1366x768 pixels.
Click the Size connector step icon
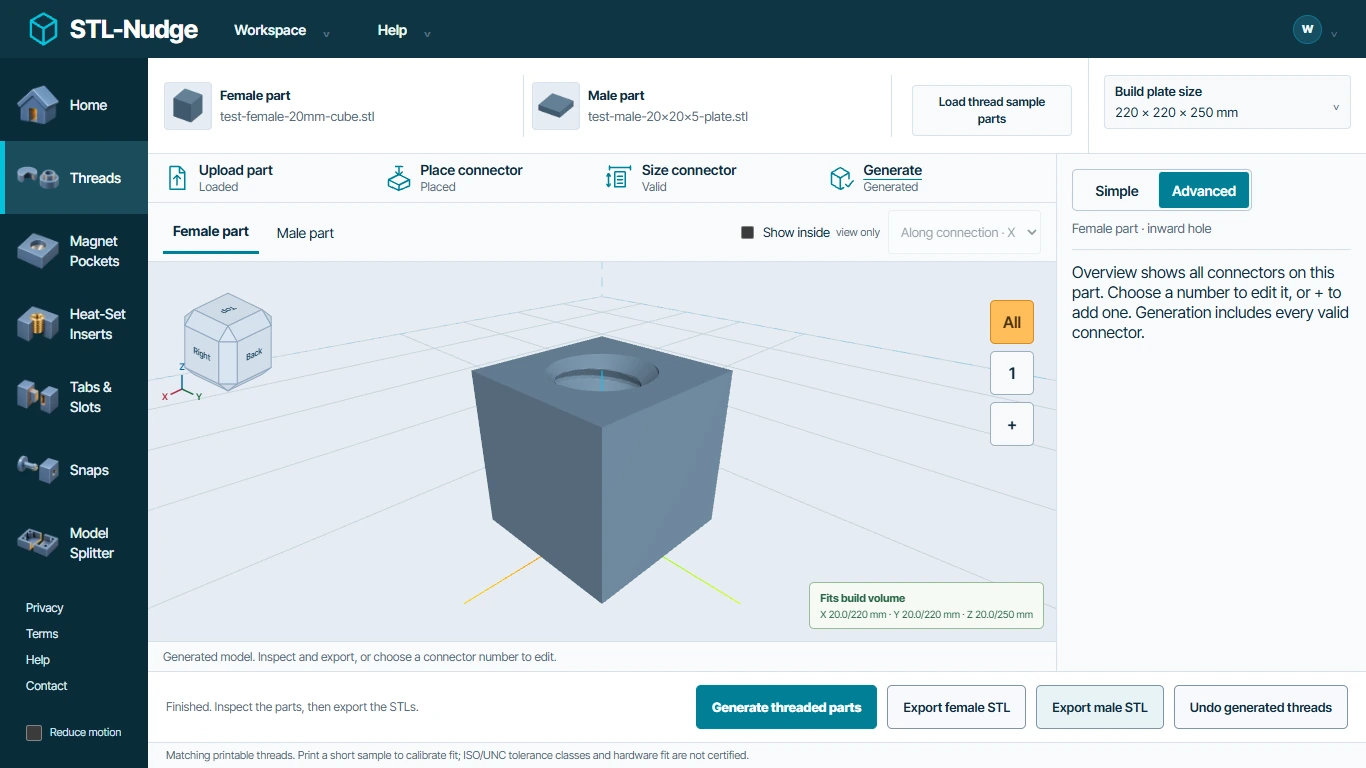(x=618, y=178)
